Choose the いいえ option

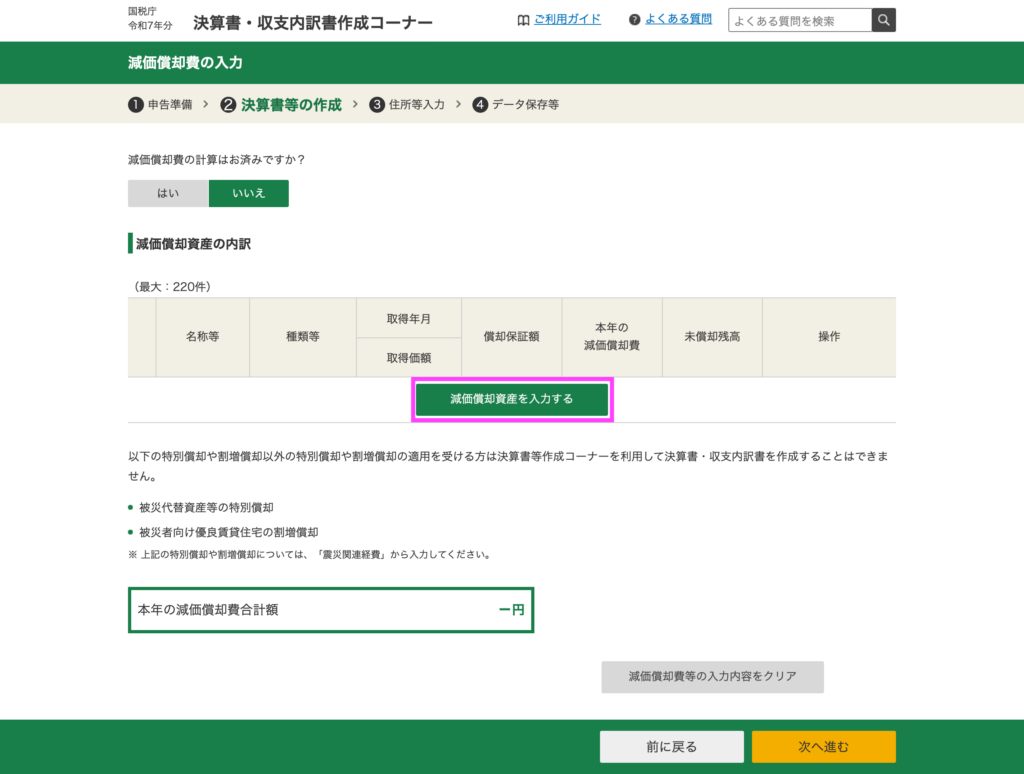tap(249, 193)
